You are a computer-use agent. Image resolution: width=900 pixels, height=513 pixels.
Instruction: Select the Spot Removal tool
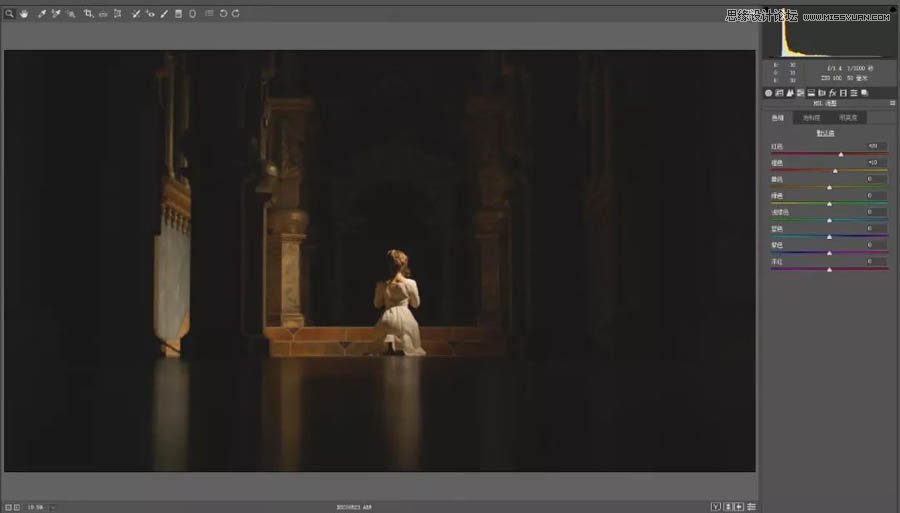(135, 13)
